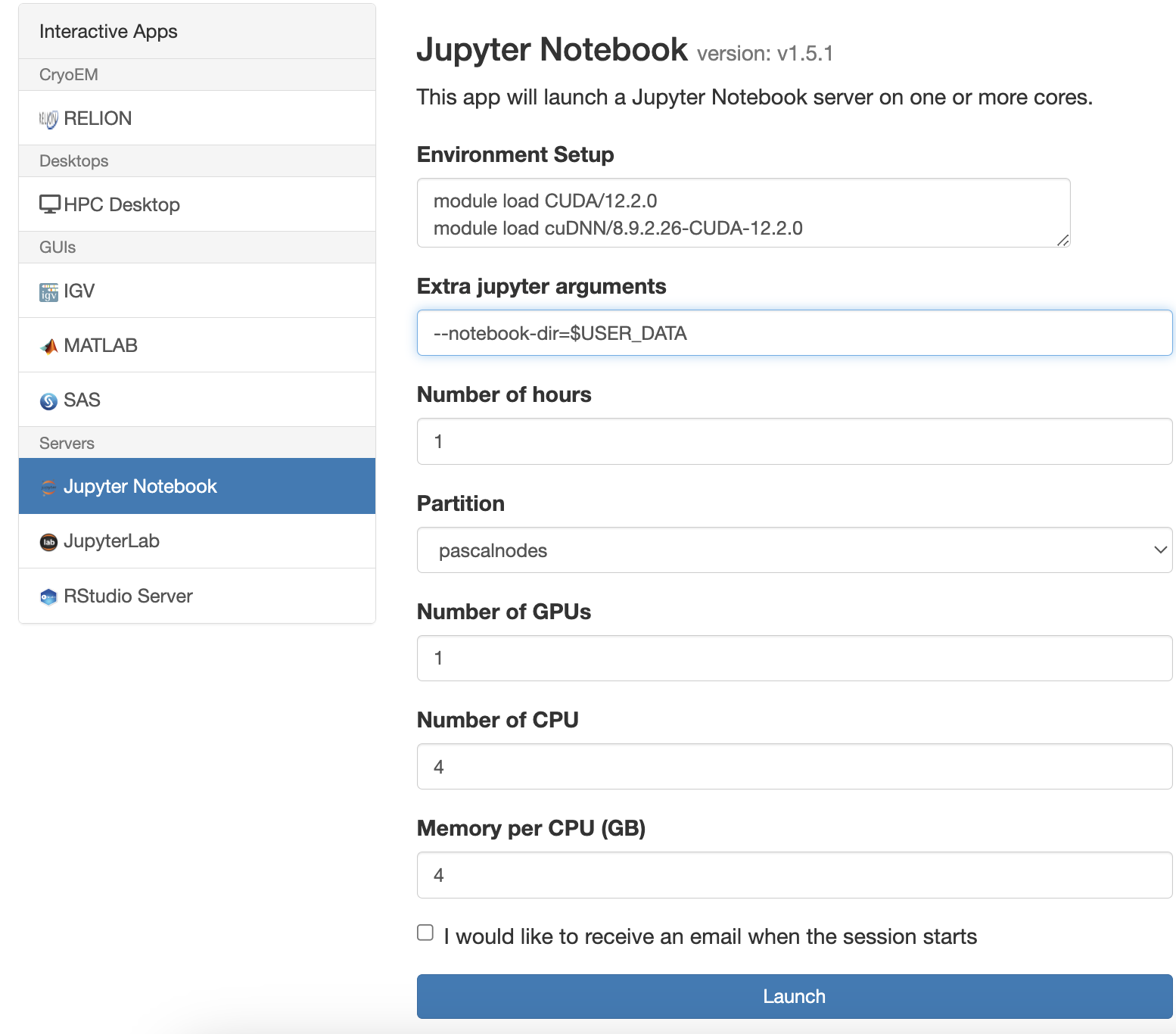Launch the Jupyter Notebook session
This screenshot has height=1034, width=1176.
pyautogui.click(x=794, y=996)
